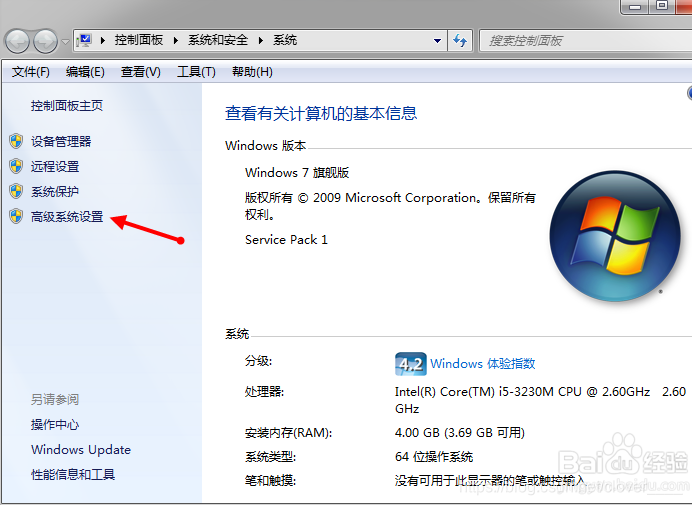Maximize the System window
The image size is (692, 505).
(662, 7)
